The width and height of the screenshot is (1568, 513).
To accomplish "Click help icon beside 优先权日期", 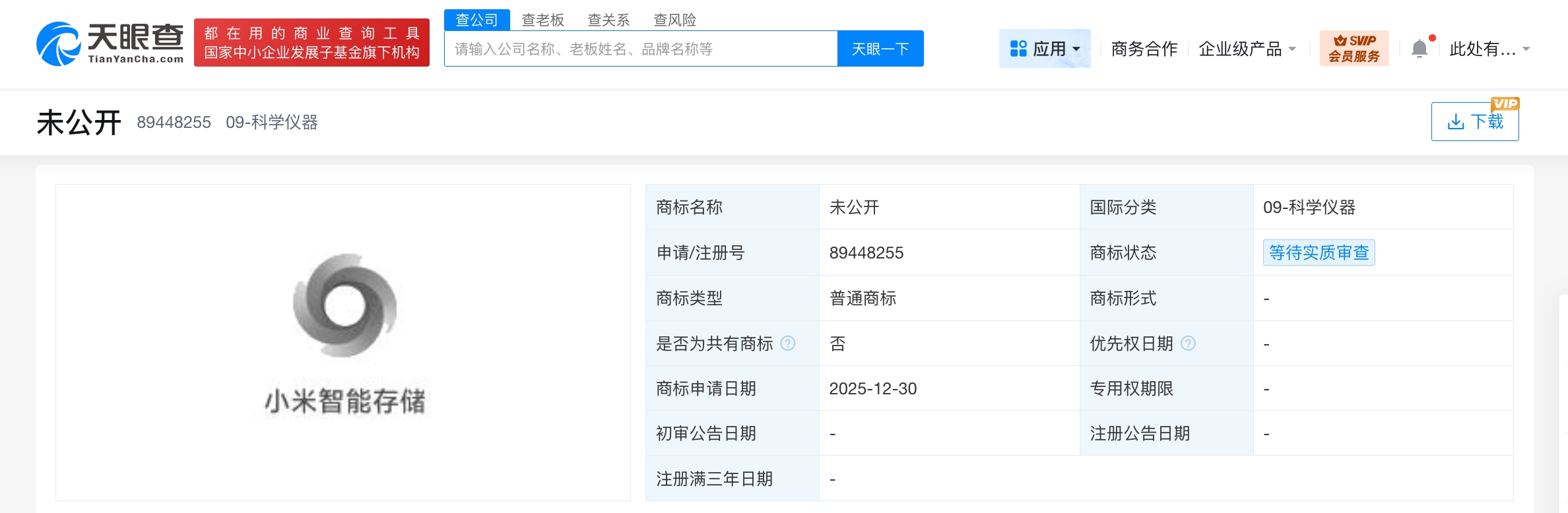I will [1188, 344].
